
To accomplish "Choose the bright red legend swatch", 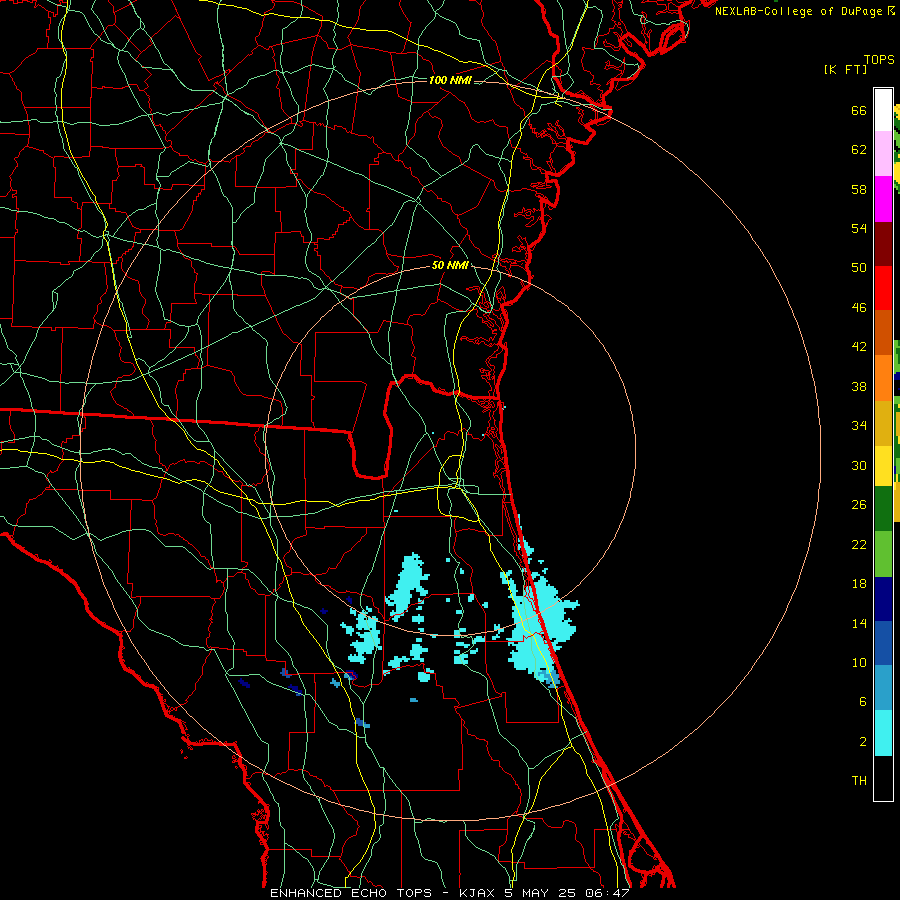I will tap(883, 288).
